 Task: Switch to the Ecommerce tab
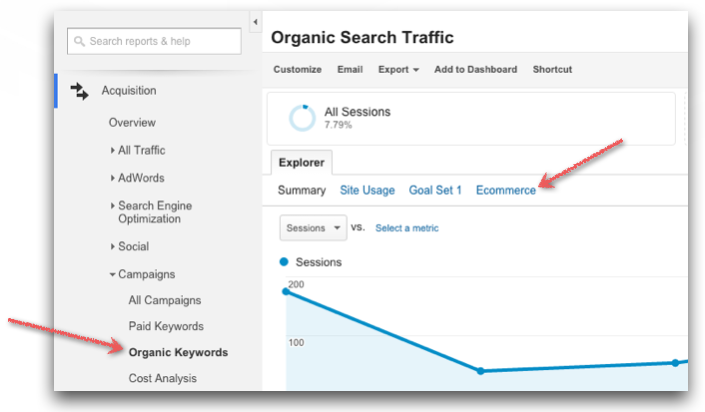(506, 190)
